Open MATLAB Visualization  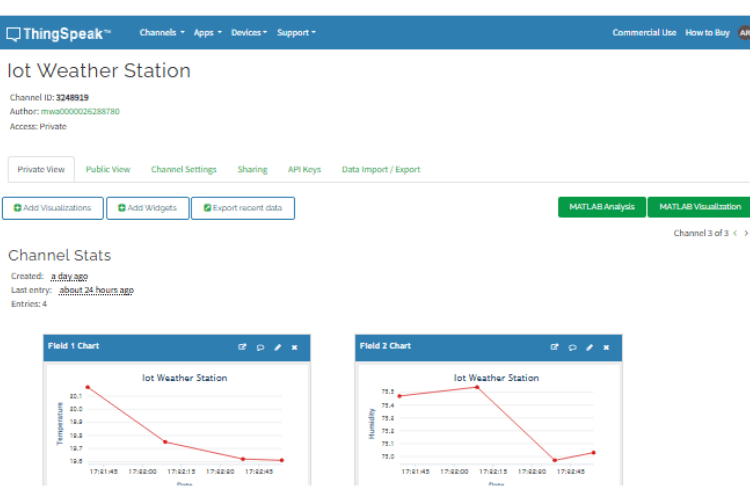point(700,207)
